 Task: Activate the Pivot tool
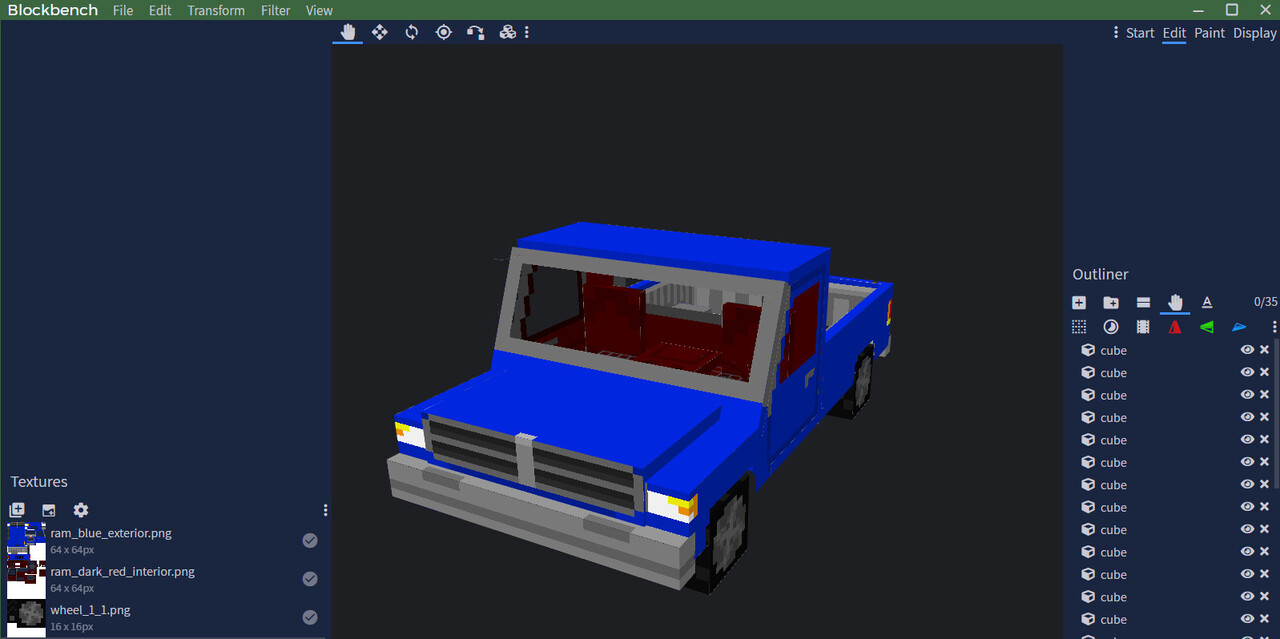click(443, 32)
